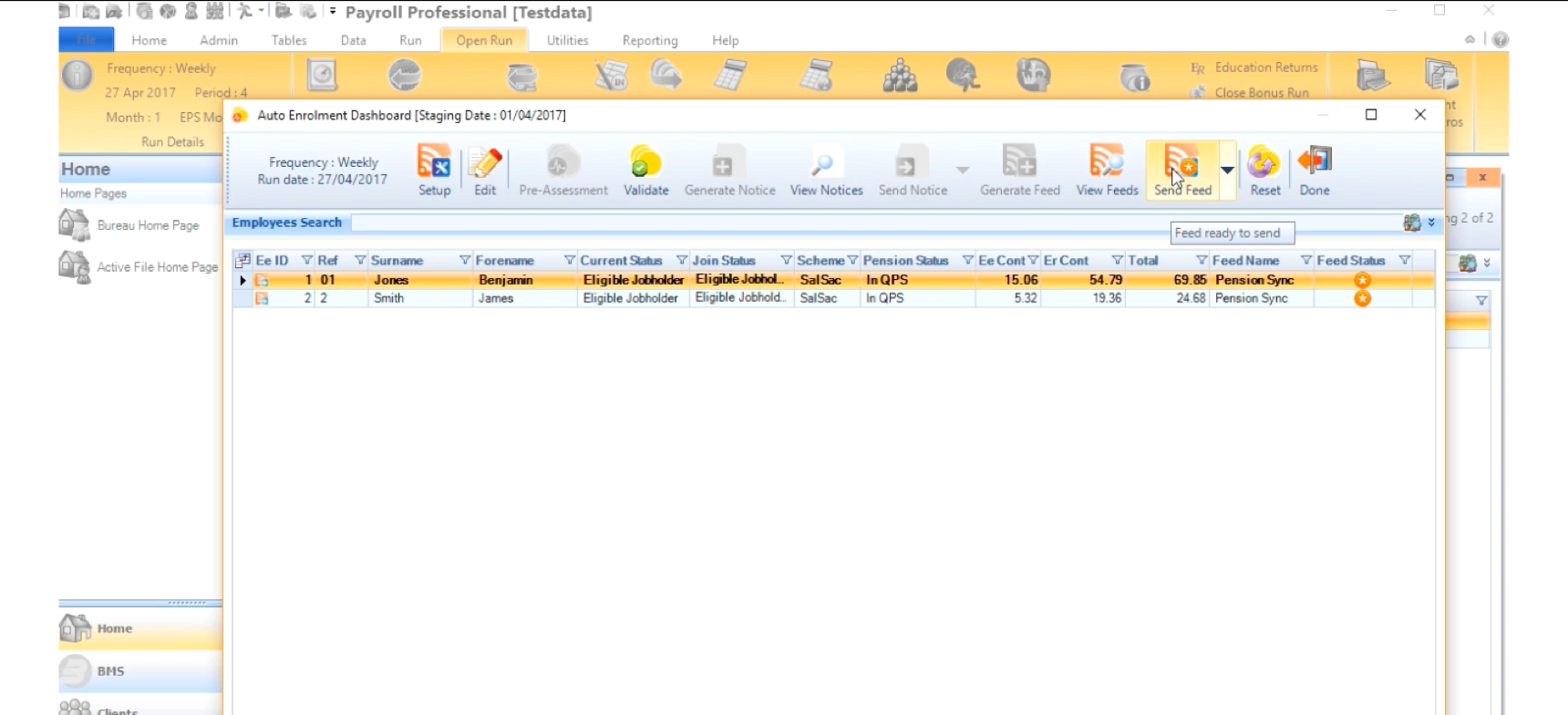Click Education Returns in the ribbon
Viewport: 1568px width, 715px height.
1265,67
